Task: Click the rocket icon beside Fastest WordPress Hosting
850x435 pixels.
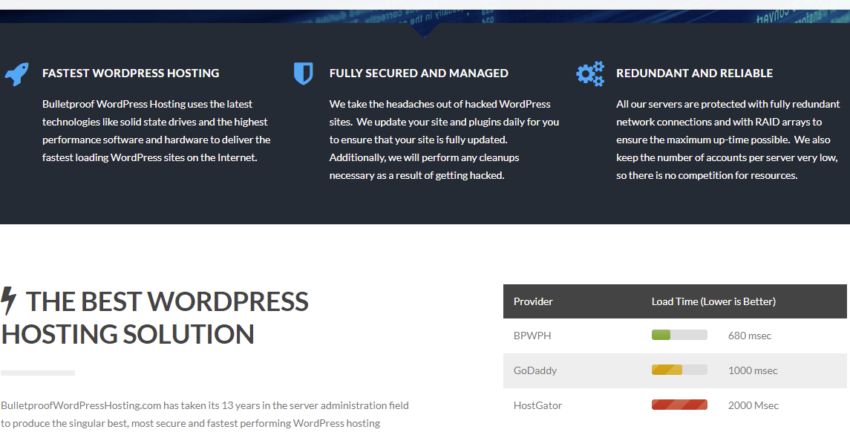Action: [x=17, y=74]
